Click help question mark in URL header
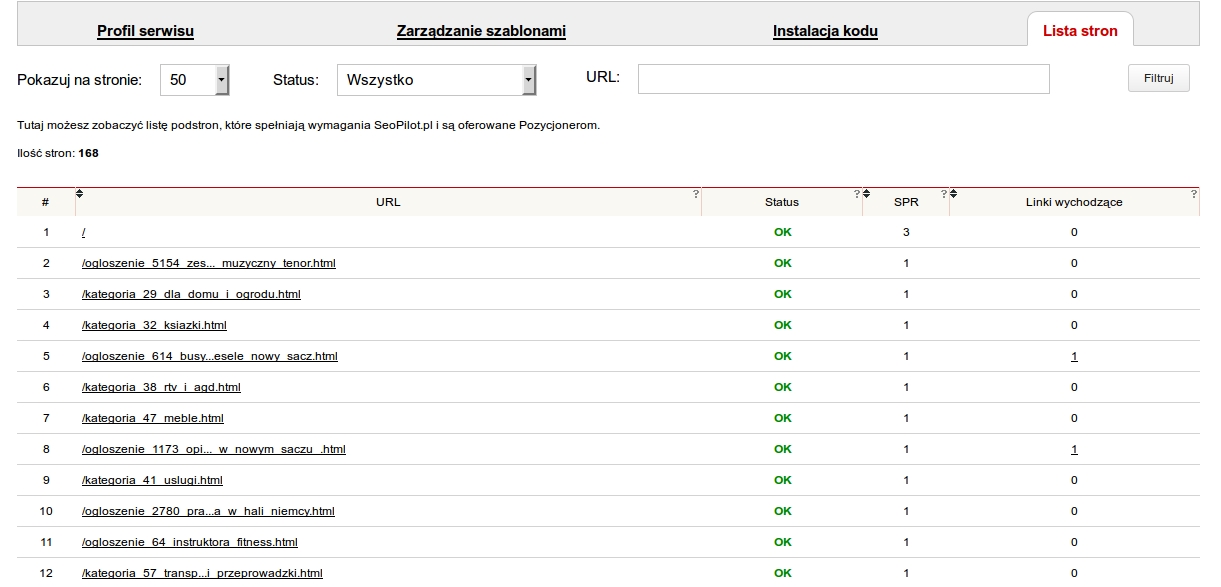This screenshot has height=587, width=1221. (x=696, y=194)
